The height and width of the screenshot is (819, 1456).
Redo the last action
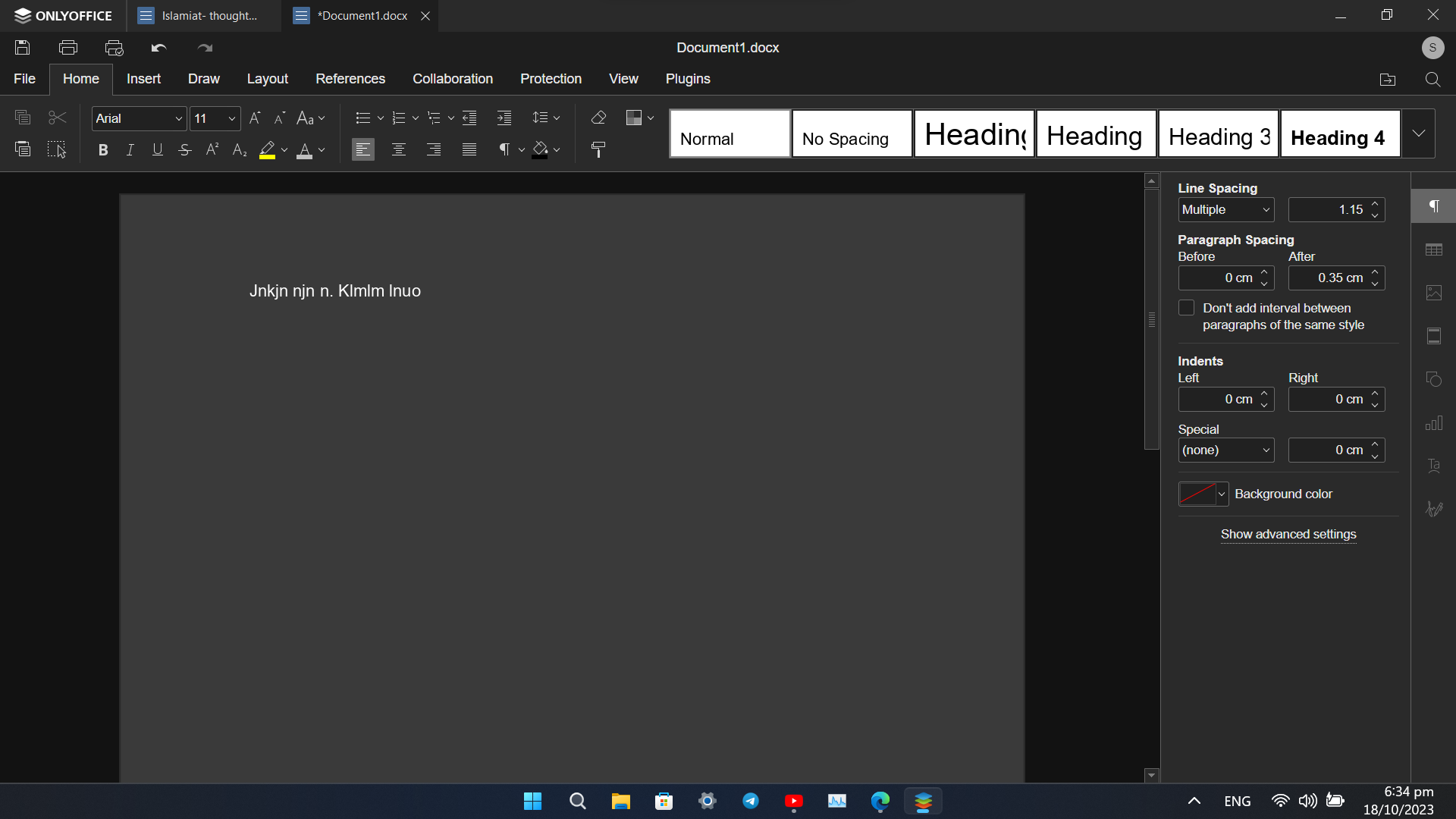205,48
